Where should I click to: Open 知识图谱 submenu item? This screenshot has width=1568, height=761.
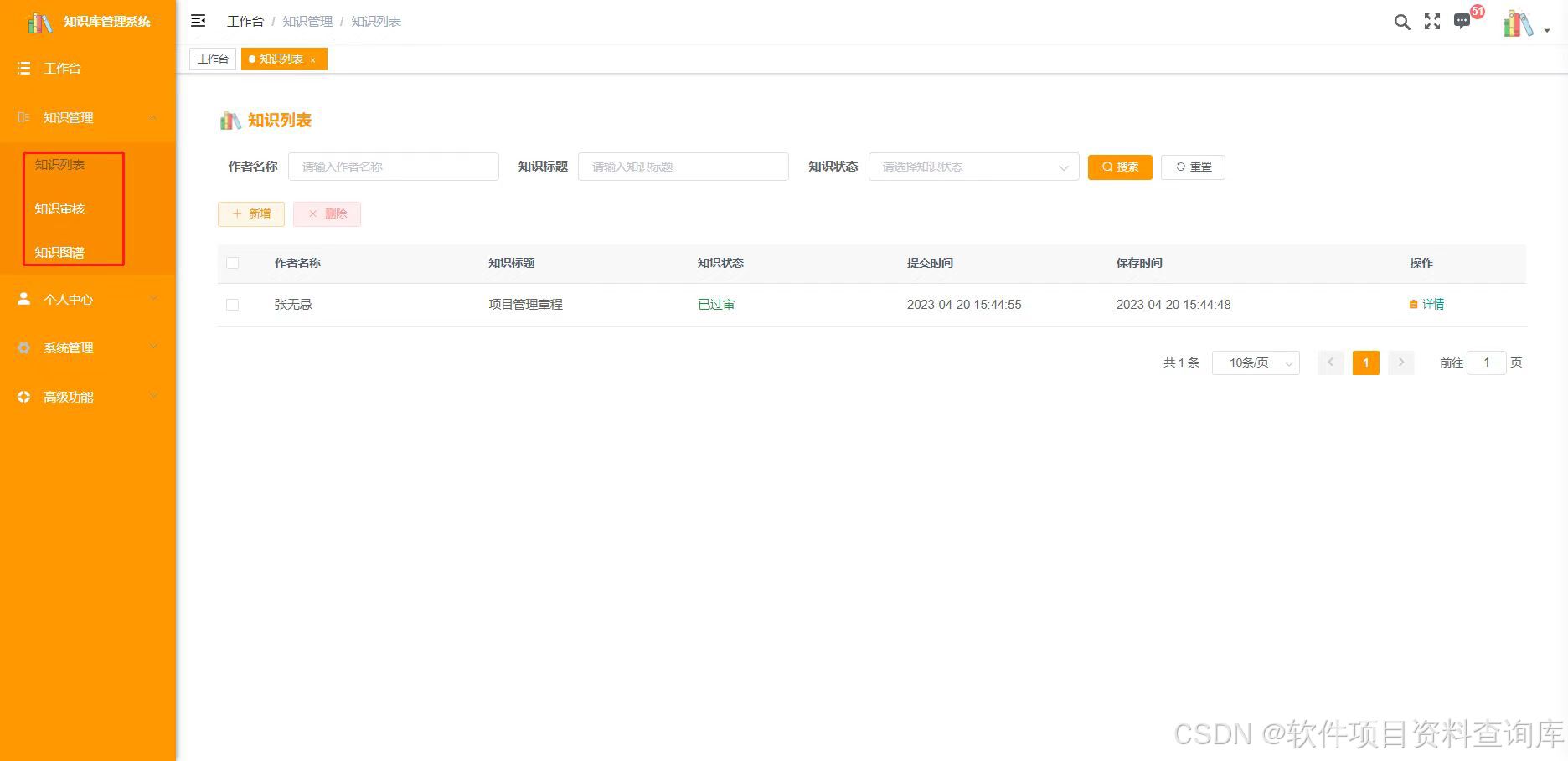point(59,252)
